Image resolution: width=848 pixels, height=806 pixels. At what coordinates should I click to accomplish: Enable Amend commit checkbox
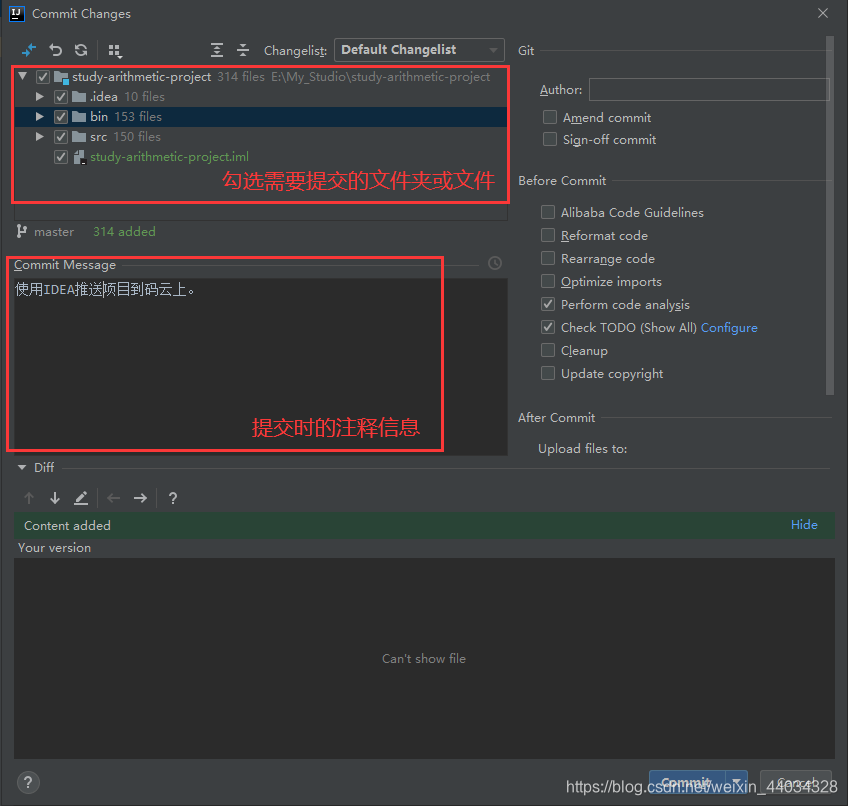point(549,117)
